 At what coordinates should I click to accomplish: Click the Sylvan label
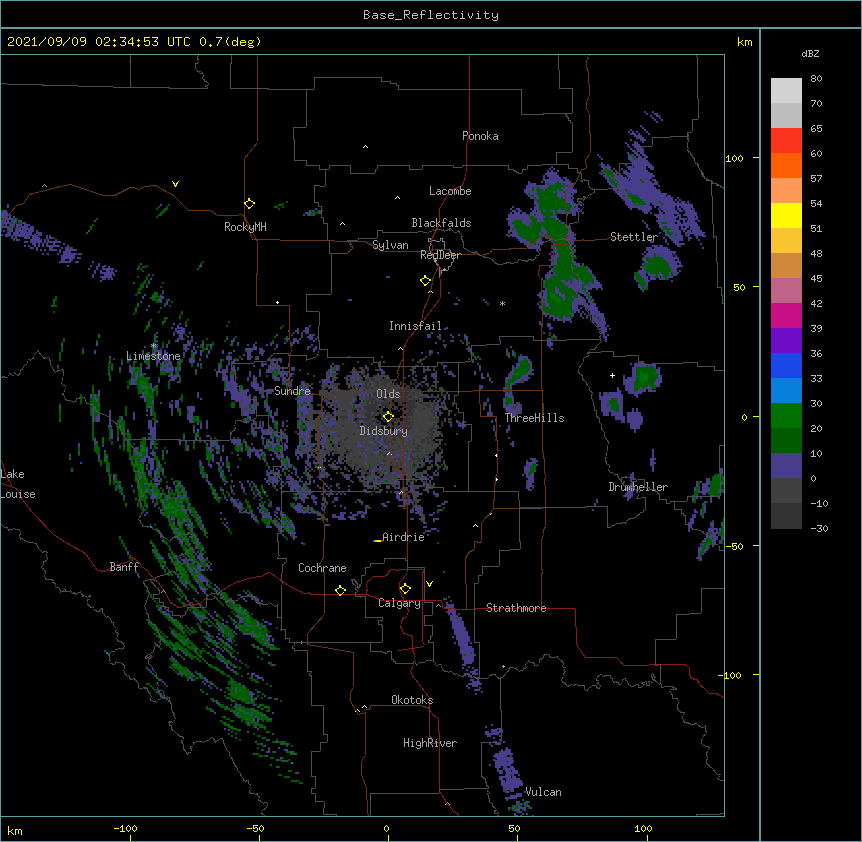tap(390, 245)
